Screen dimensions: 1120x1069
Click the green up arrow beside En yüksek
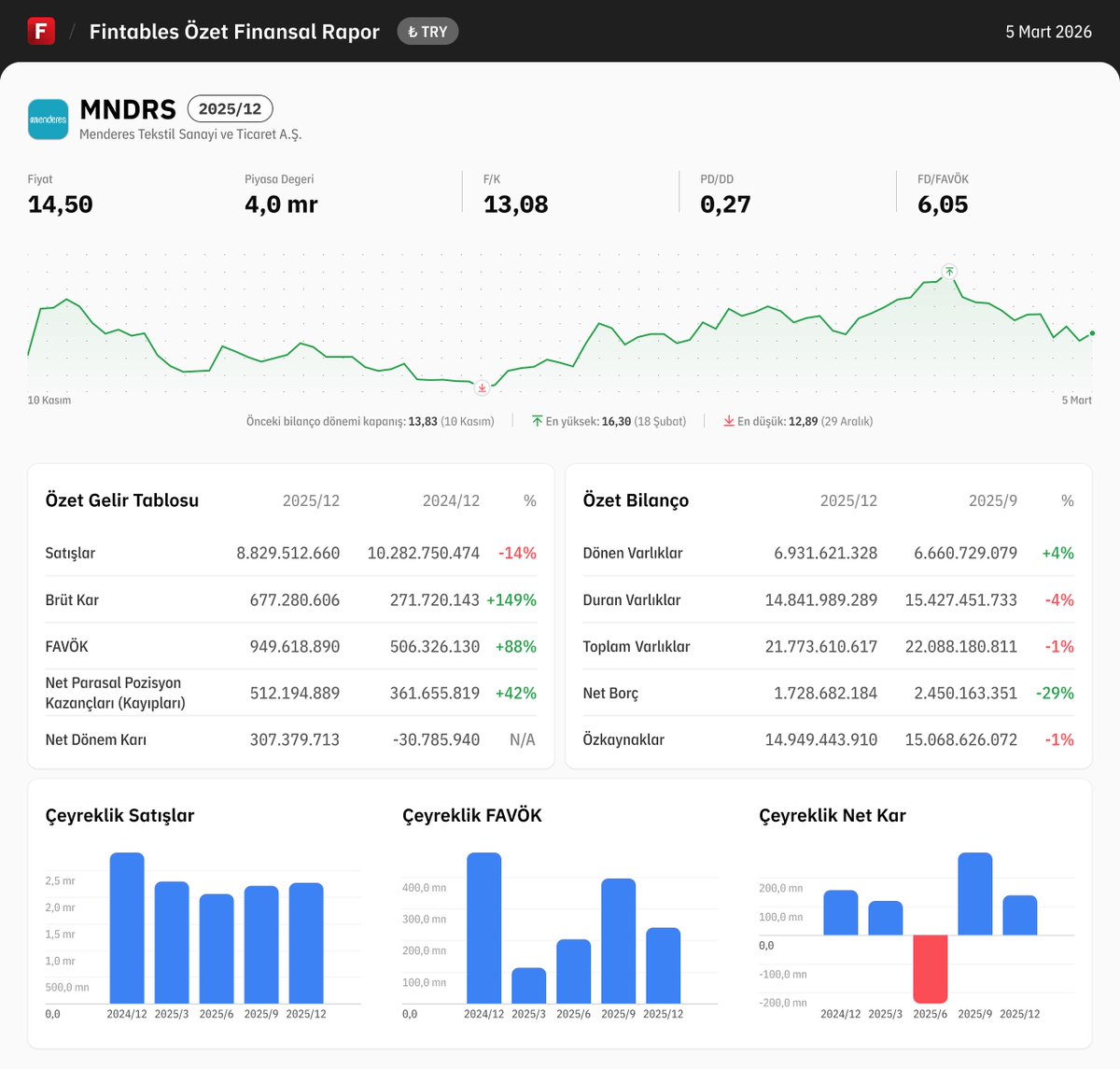click(x=537, y=421)
